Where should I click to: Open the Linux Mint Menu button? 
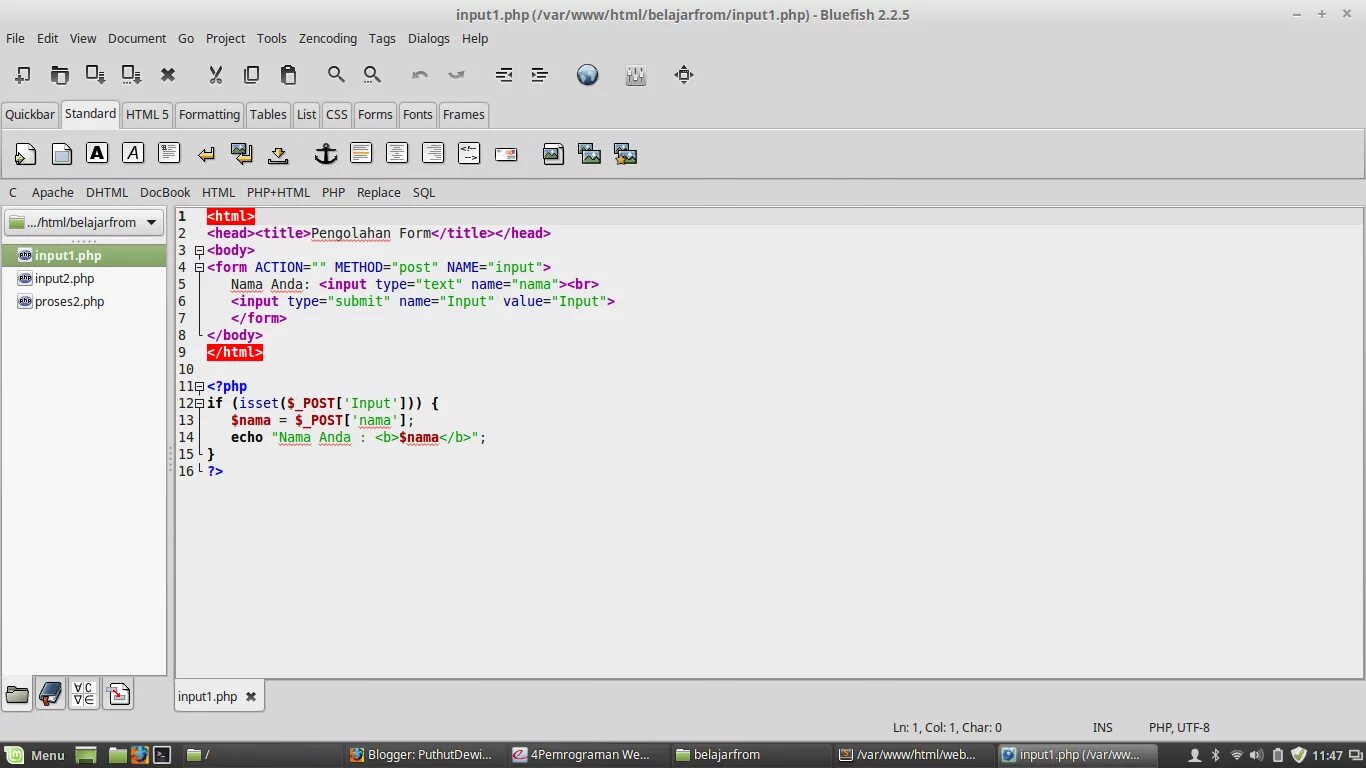[x=36, y=755]
